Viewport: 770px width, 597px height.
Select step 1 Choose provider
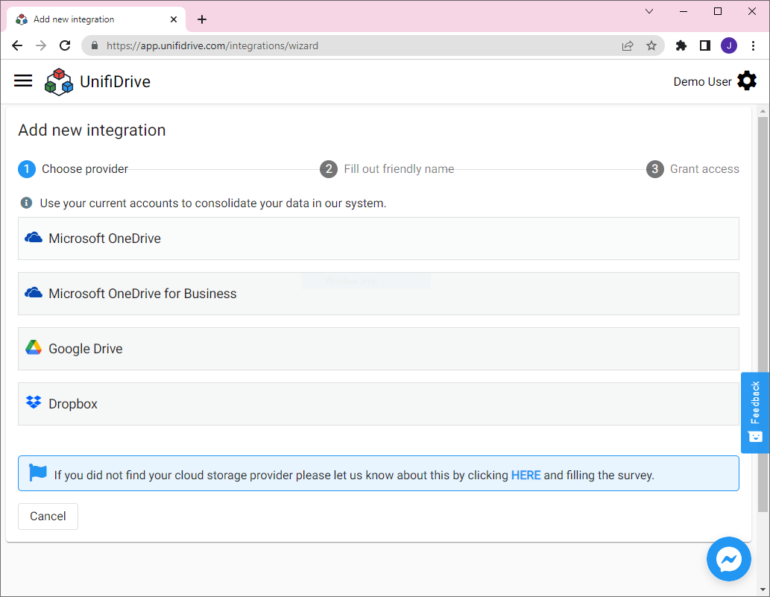73,169
